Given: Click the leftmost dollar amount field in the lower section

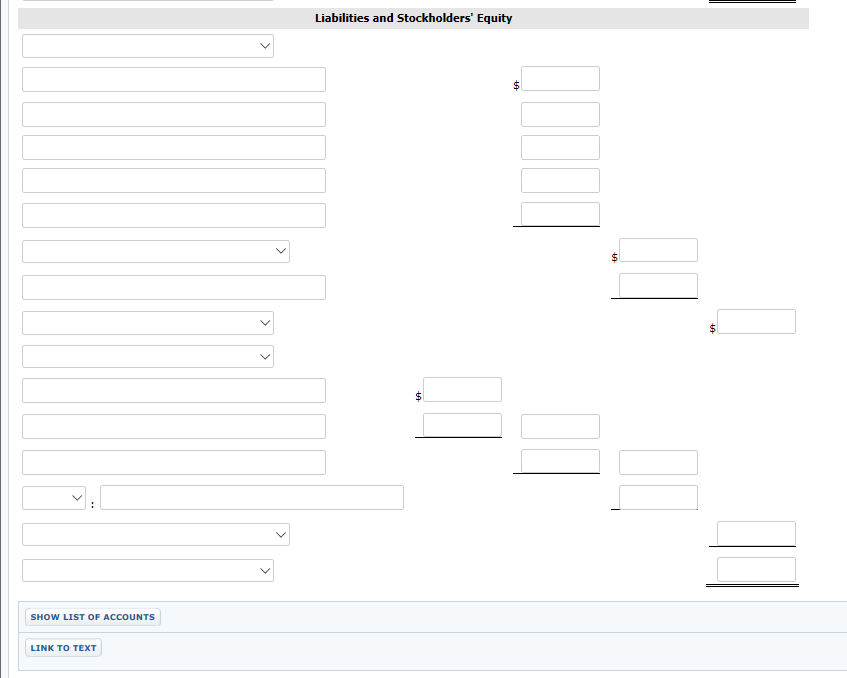Looking at the screenshot, I should click(x=462, y=390).
